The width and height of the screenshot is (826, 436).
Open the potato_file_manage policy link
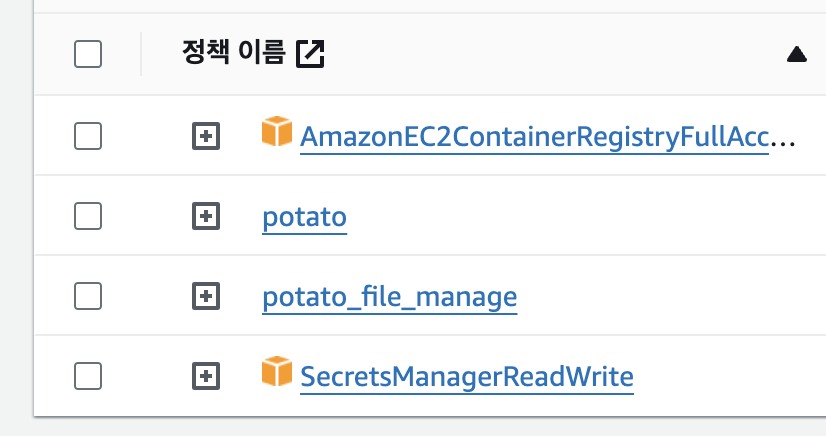click(389, 297)
